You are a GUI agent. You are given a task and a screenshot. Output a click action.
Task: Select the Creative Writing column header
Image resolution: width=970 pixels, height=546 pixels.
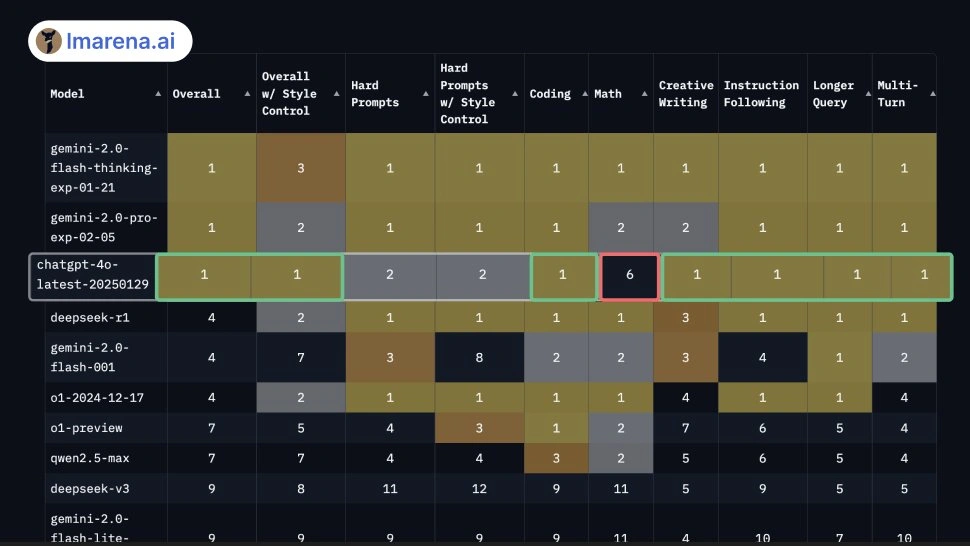[x=685, y=94]
